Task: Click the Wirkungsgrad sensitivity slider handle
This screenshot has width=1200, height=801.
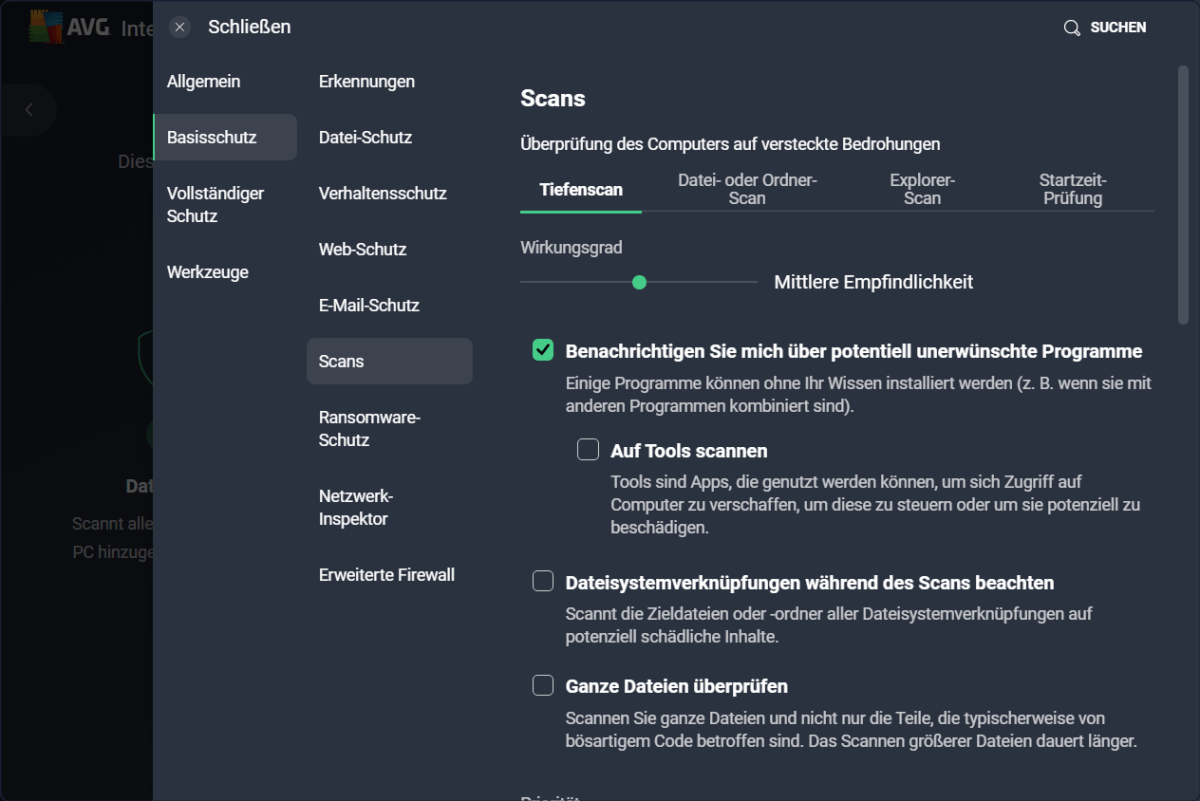Action: click(640, 283)
